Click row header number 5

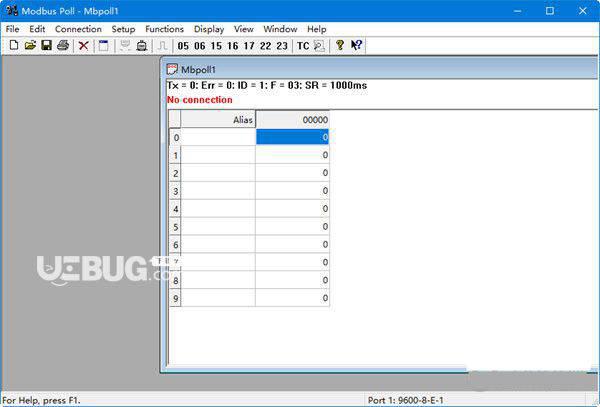point(175,227)
